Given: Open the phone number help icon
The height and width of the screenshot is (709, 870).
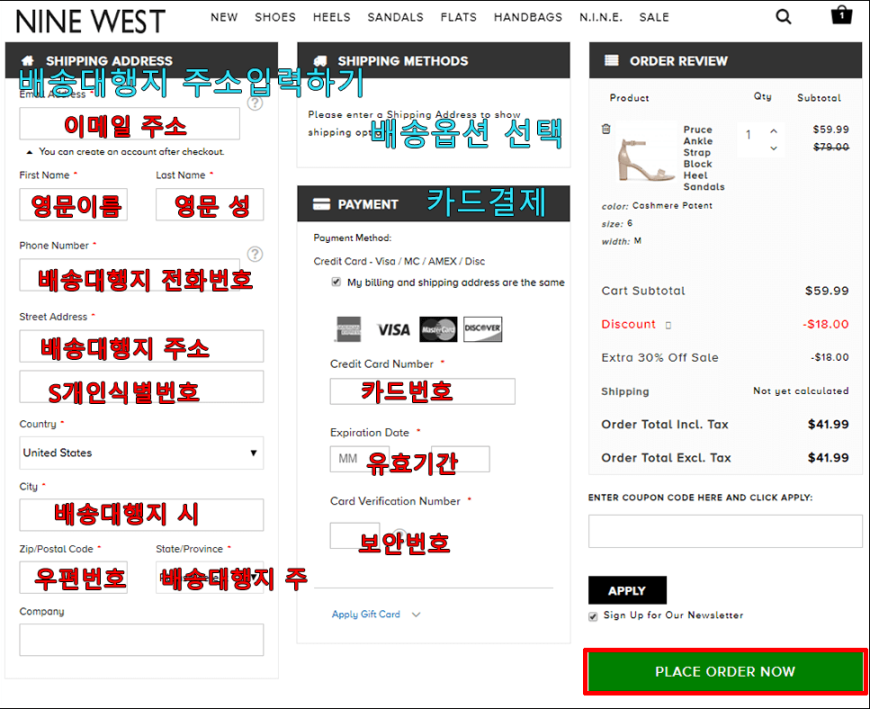Looking at the screenshot, I should [255, 254].
